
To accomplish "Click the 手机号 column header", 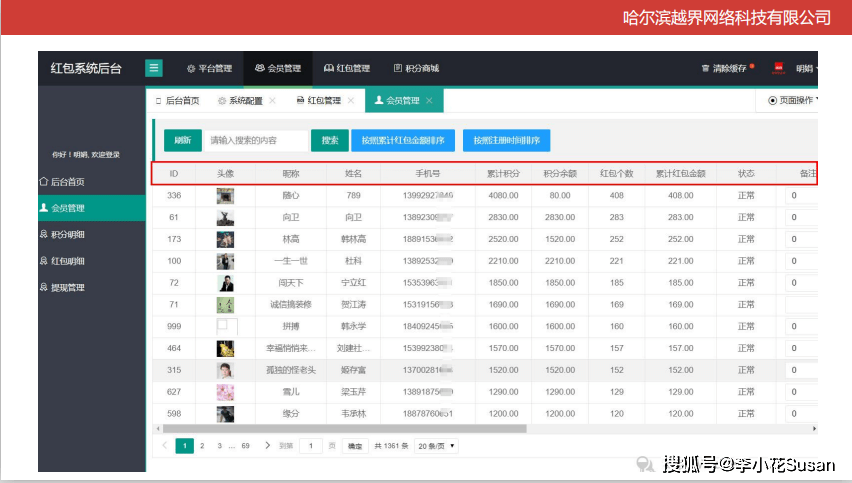I will 428,173.
